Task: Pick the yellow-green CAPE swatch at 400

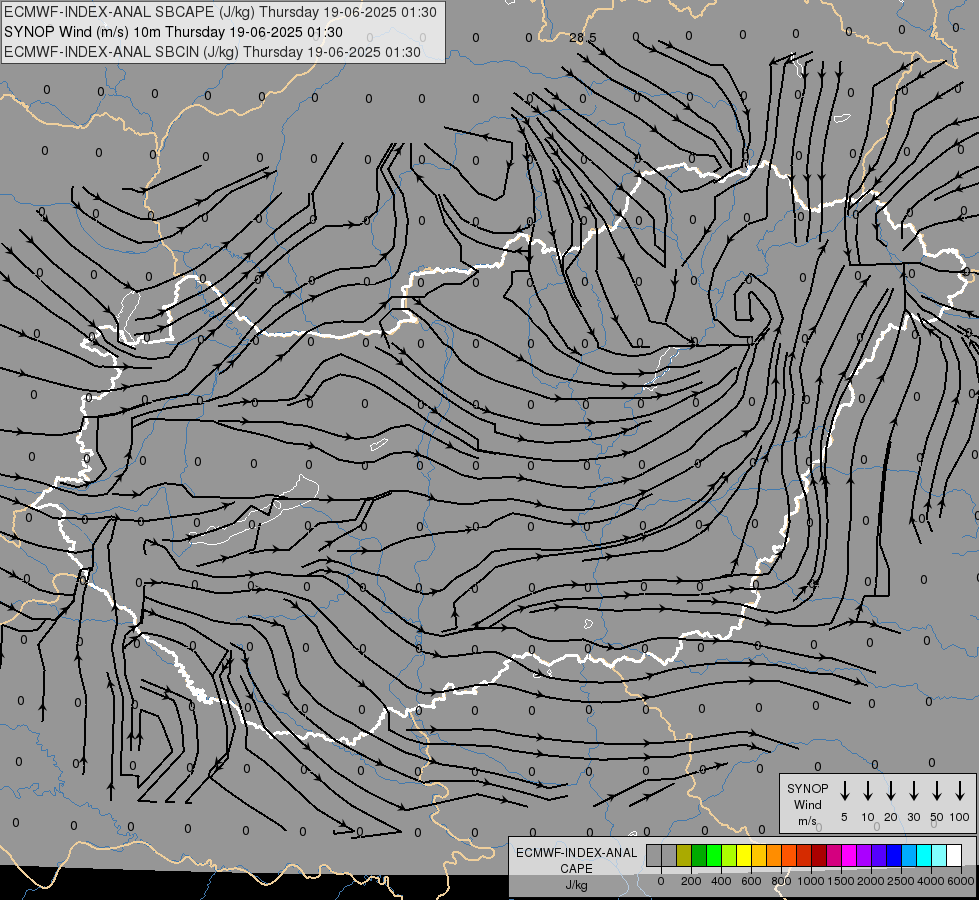Action: (729, 855)
